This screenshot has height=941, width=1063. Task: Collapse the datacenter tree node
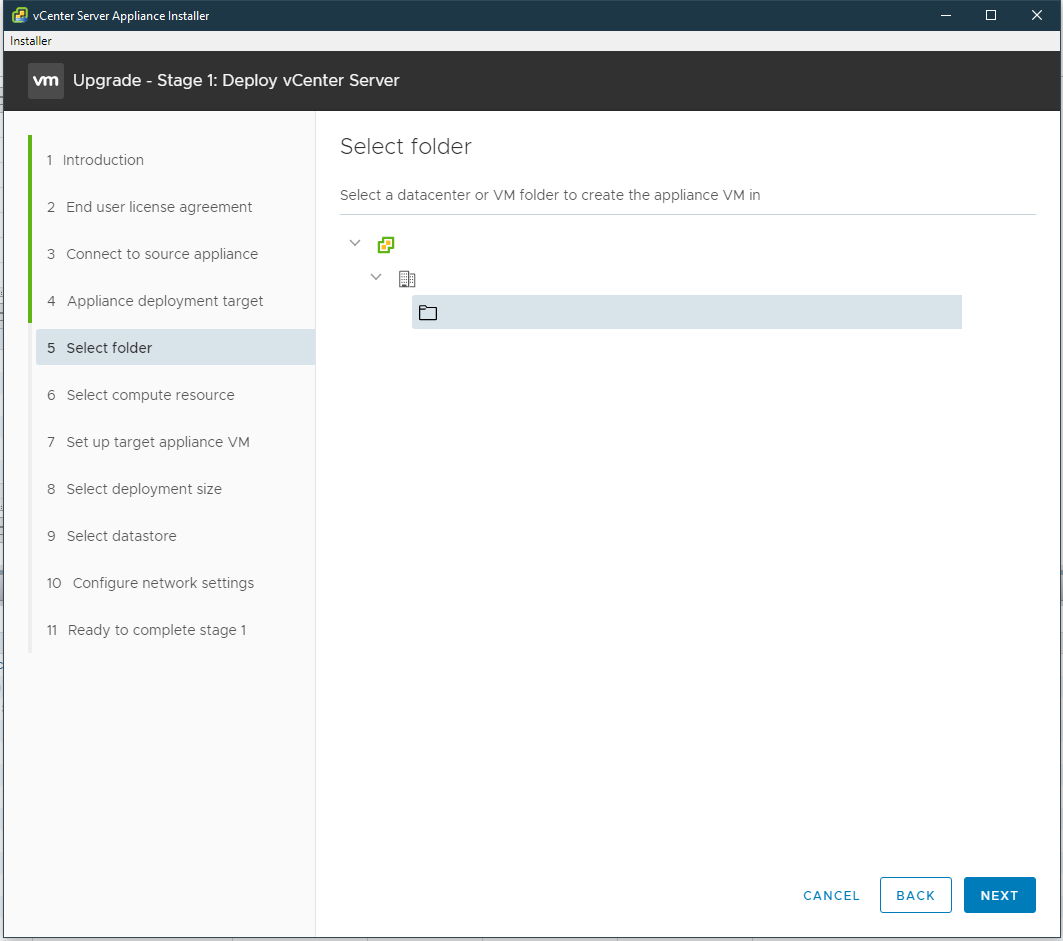[x=376, y=277]
